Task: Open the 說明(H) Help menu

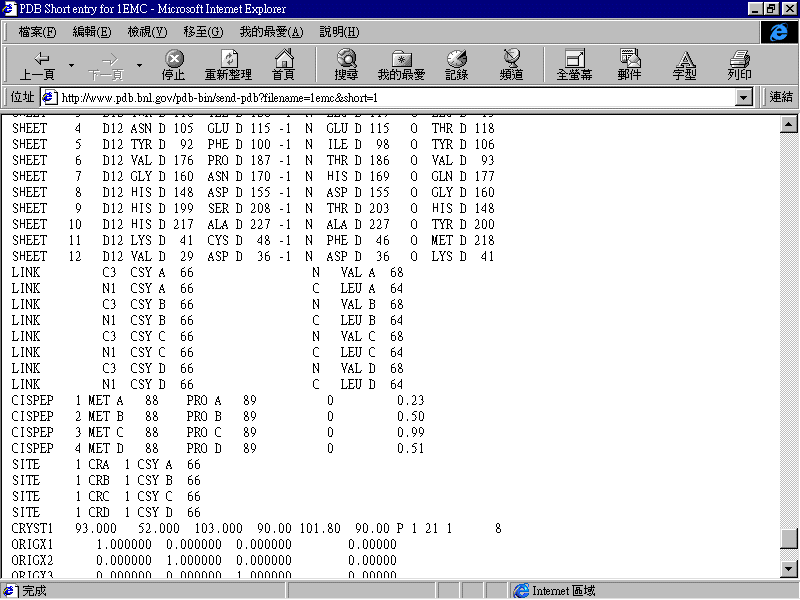Action: coord(339,32)
